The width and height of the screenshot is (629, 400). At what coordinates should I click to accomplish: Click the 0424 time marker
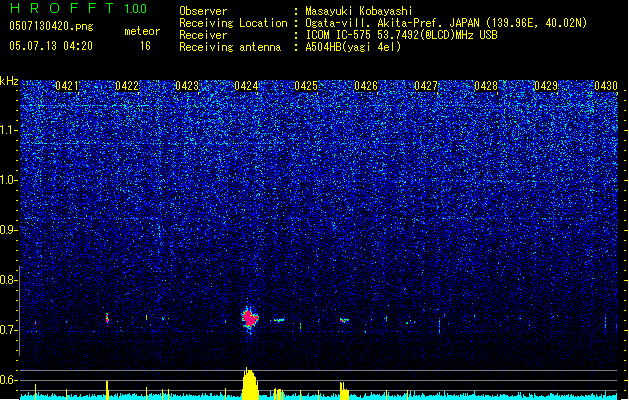pos(246,86)
